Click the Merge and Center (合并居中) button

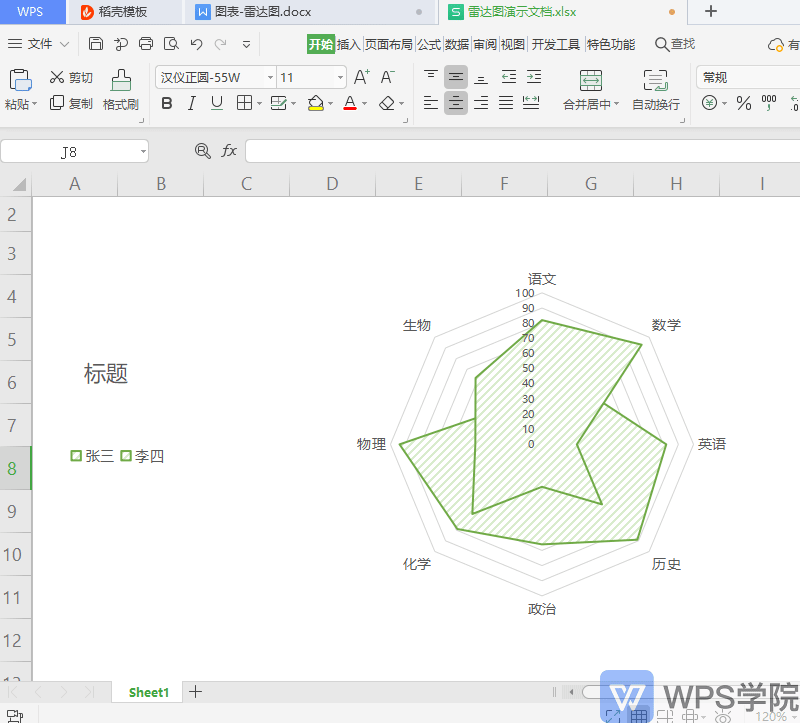[591, 81]
